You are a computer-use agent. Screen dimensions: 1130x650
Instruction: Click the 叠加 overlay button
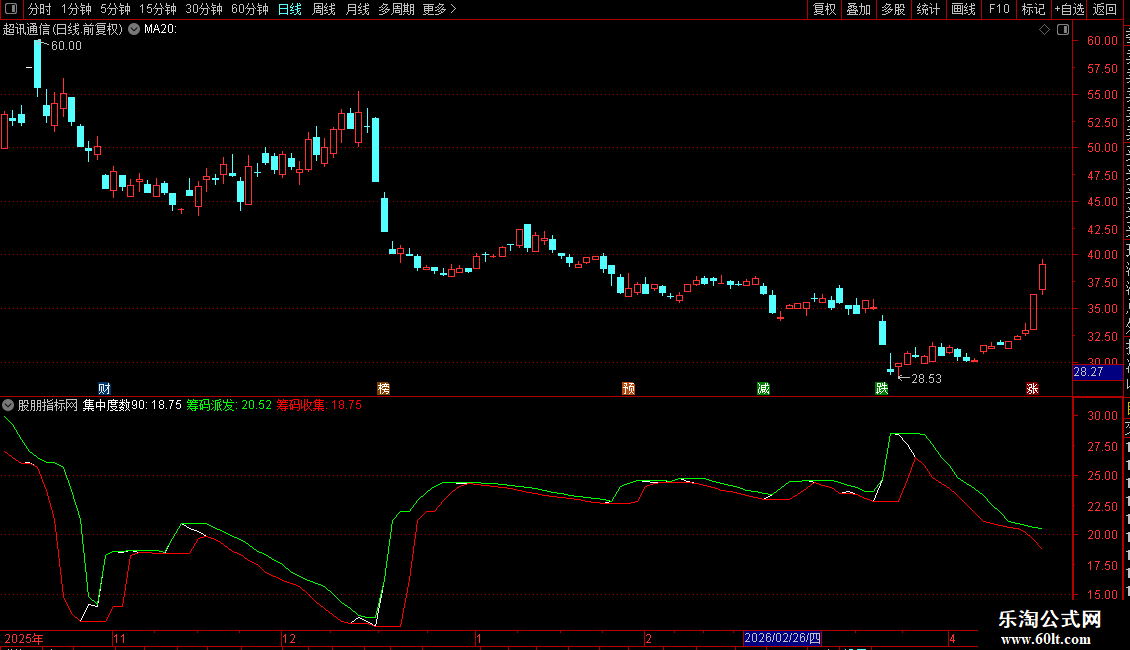(858, 9)
